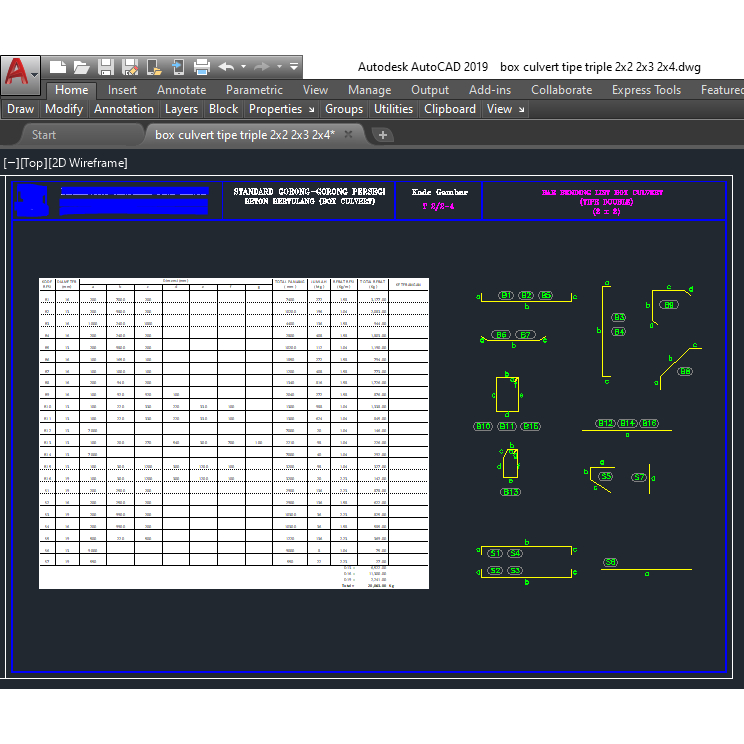744x744 pixels.
Task: Click the plus New Drawing tab button
Action: (383, 135)
